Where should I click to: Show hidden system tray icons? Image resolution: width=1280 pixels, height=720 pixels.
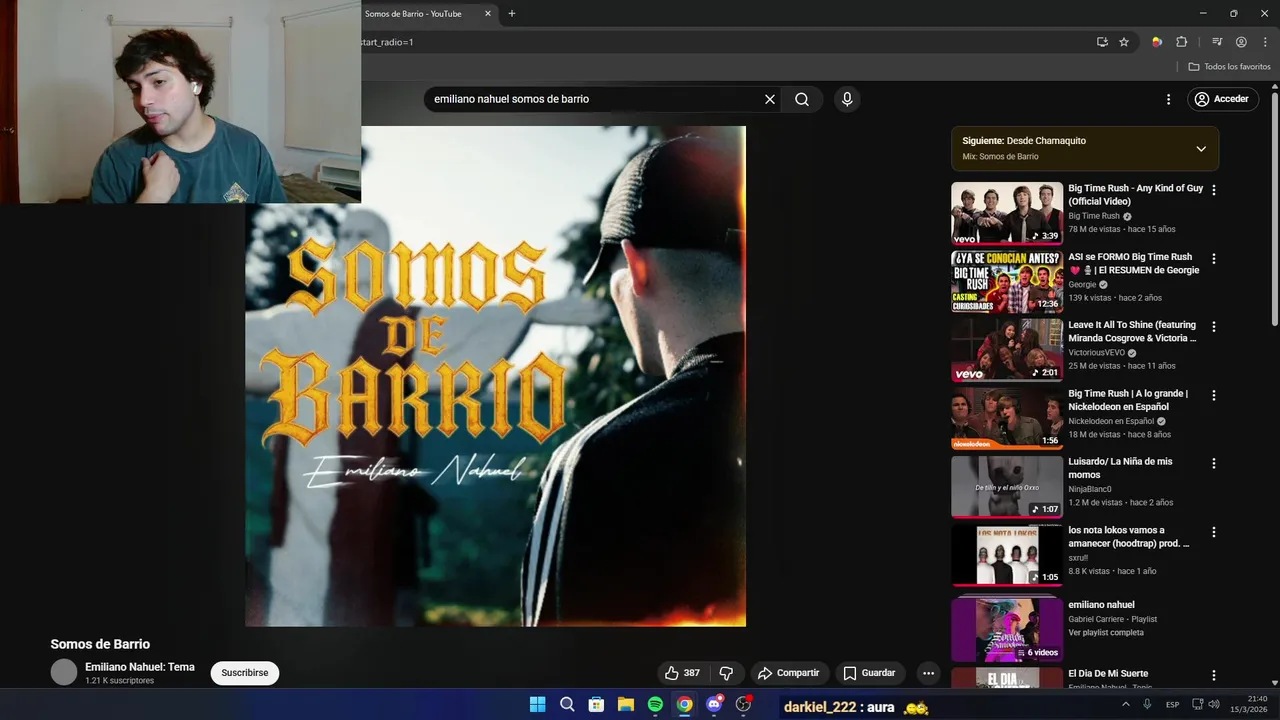pos(1125,704)
